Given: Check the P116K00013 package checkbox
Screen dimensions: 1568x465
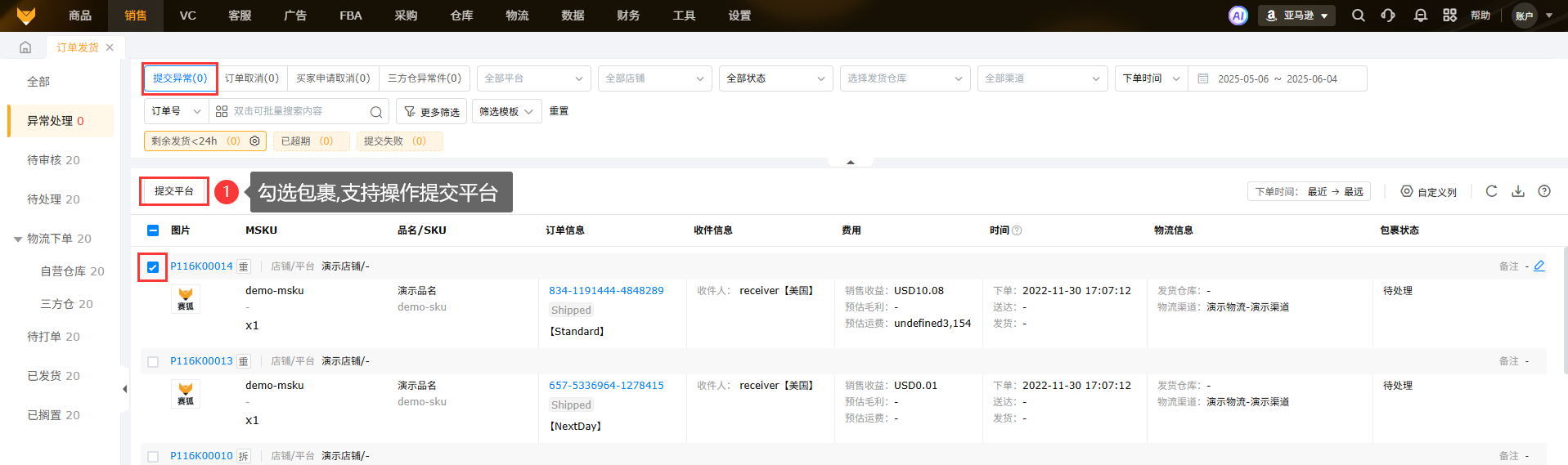Looking at the screenshot, I should (x=153, y=362).
